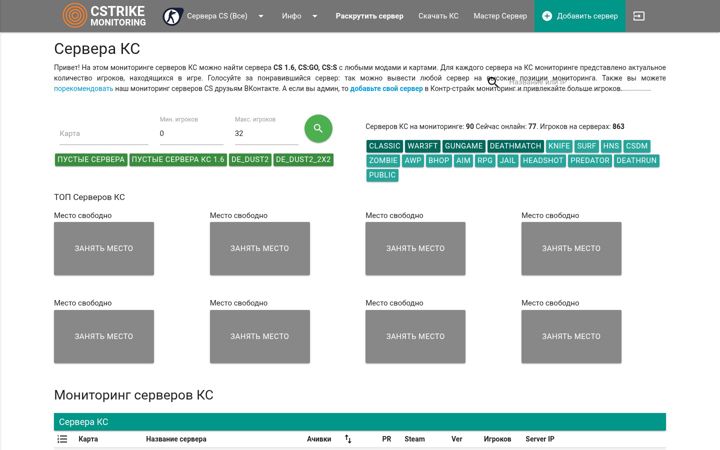Click the green search magnifier button
This screenshot has height=450, width=720.
point(318,129)
